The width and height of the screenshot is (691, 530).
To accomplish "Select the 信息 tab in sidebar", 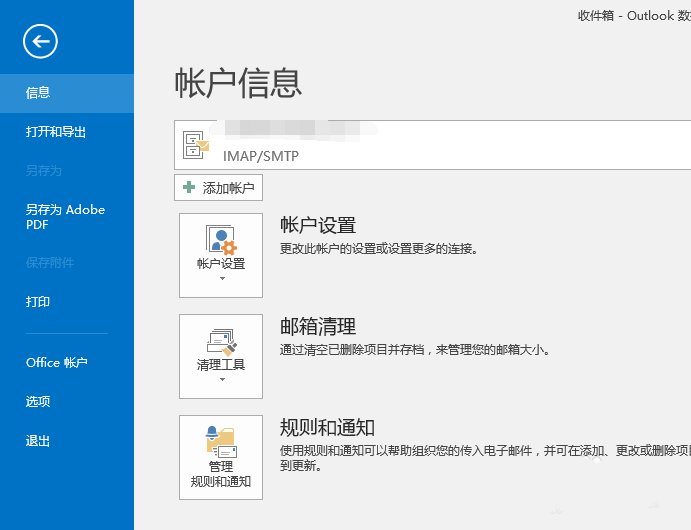I will coord(38,93).
